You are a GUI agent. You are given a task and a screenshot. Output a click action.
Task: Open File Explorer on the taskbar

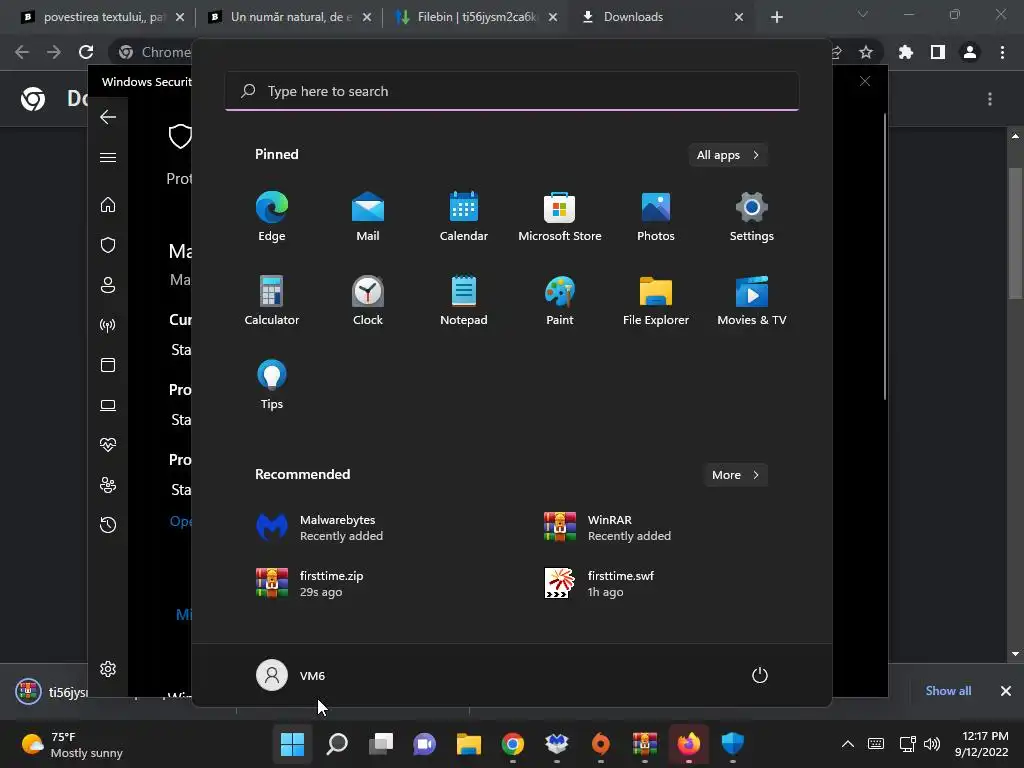[x=468, y=744]
